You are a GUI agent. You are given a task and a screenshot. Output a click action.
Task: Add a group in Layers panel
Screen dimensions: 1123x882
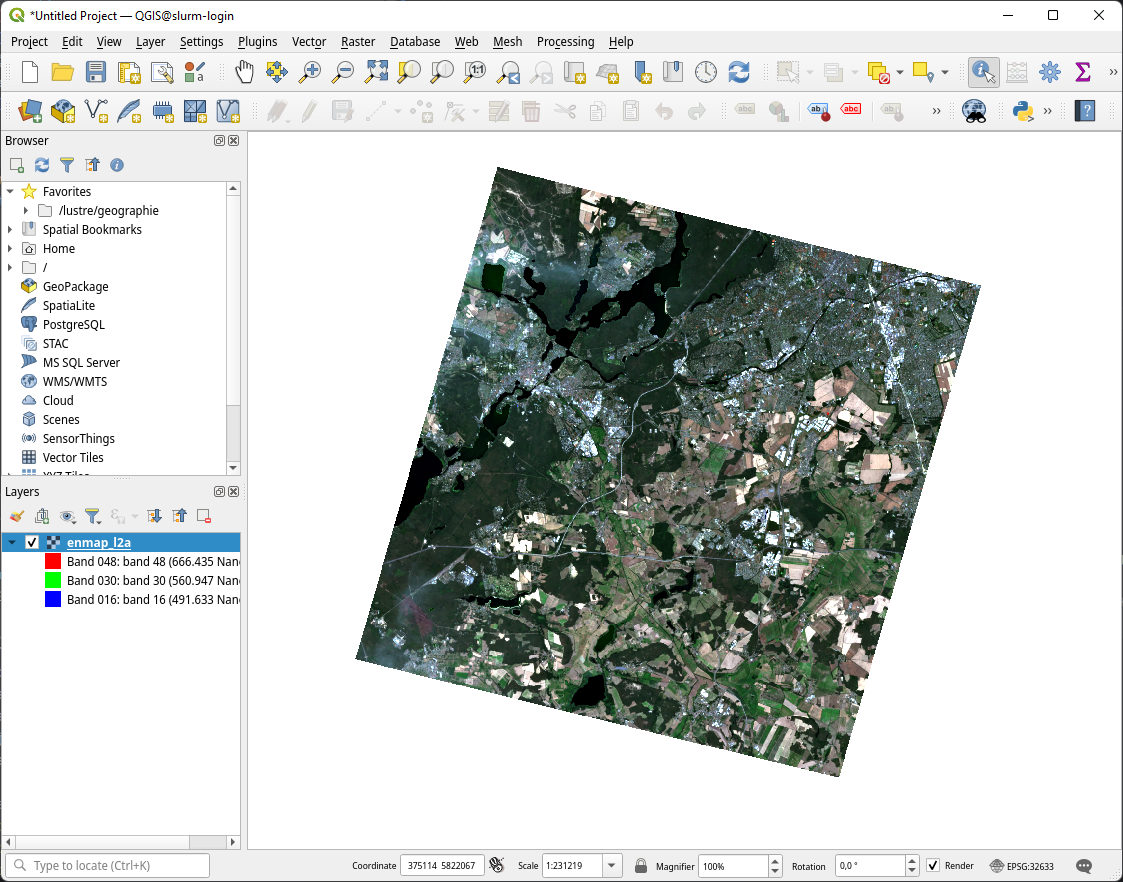tap(42, 516)
